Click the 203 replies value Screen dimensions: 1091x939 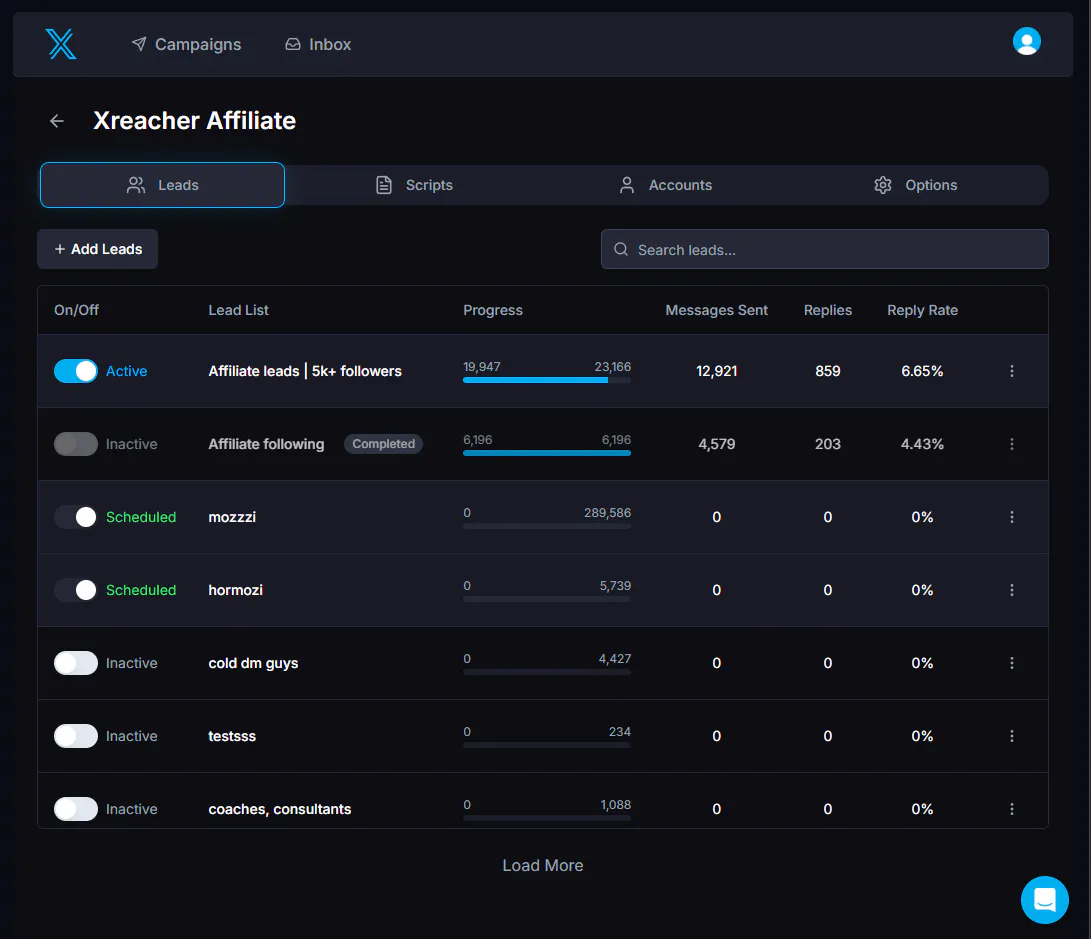(827, 444)
